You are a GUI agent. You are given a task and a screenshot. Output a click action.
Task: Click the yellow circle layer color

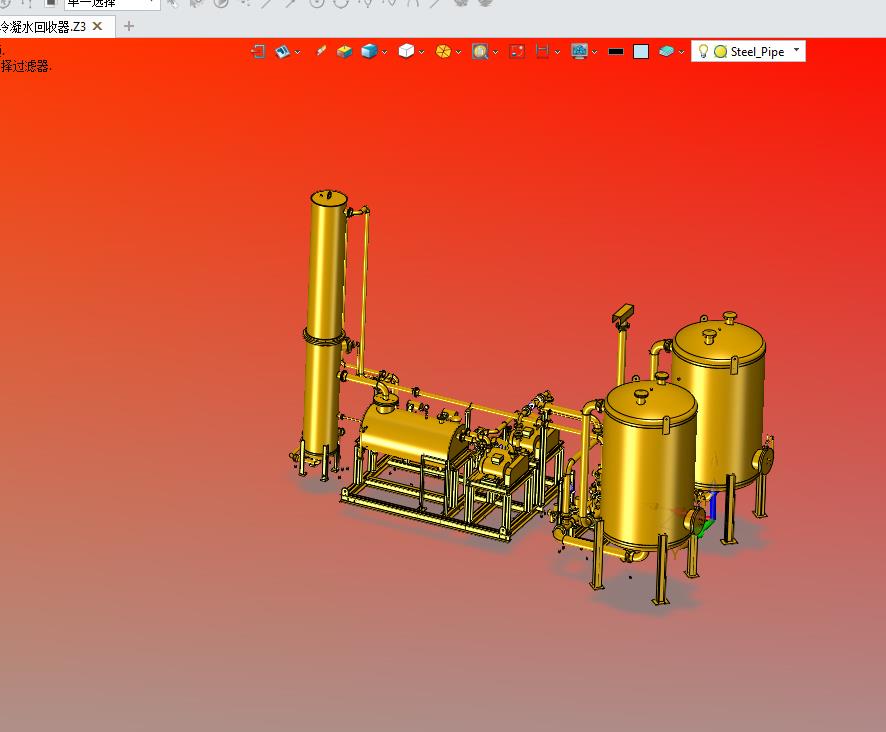pos(720,51)
